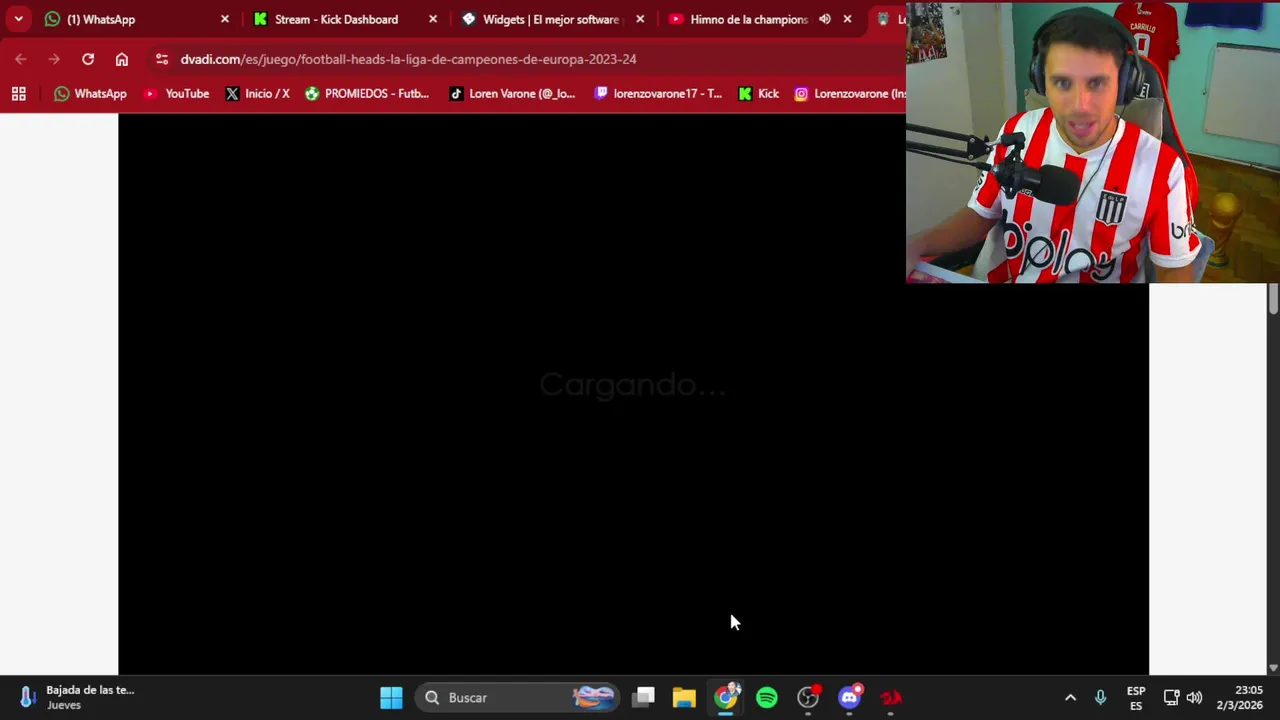Open the Loren Varone TikTok bookmark
Screen dimensions: 1280x720
tap(512, 94)
